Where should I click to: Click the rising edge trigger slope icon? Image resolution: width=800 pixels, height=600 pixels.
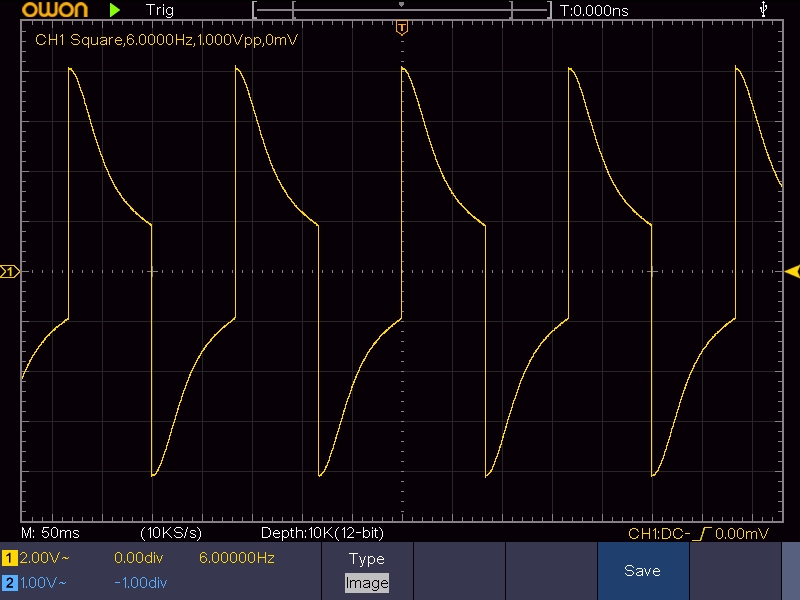coord(703,534)
